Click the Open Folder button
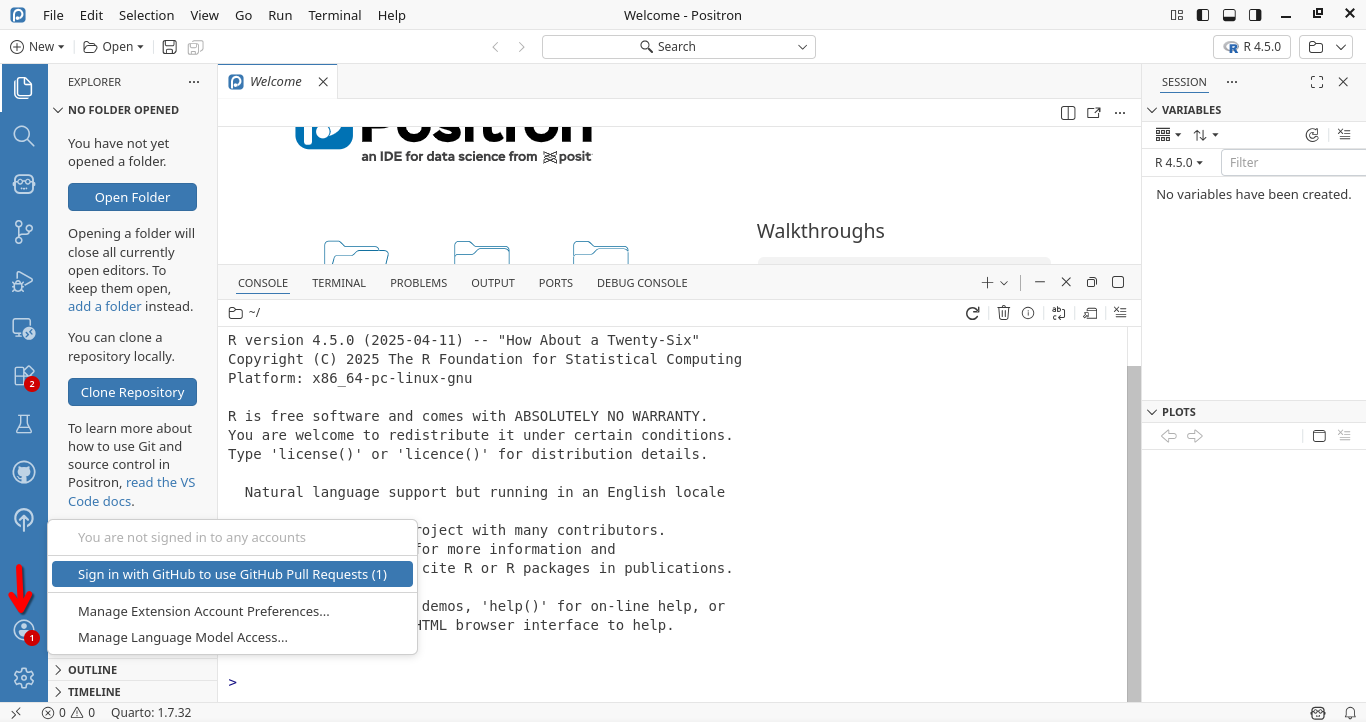Viewport: 1366px width, 722px height. coord(132,197)
